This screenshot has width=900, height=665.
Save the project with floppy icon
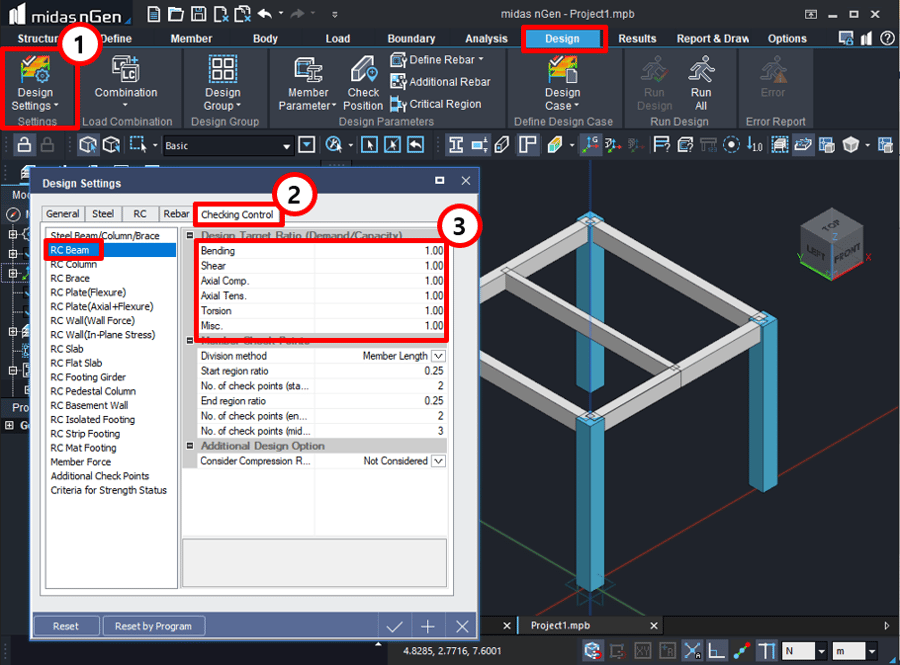coord(198,14)
